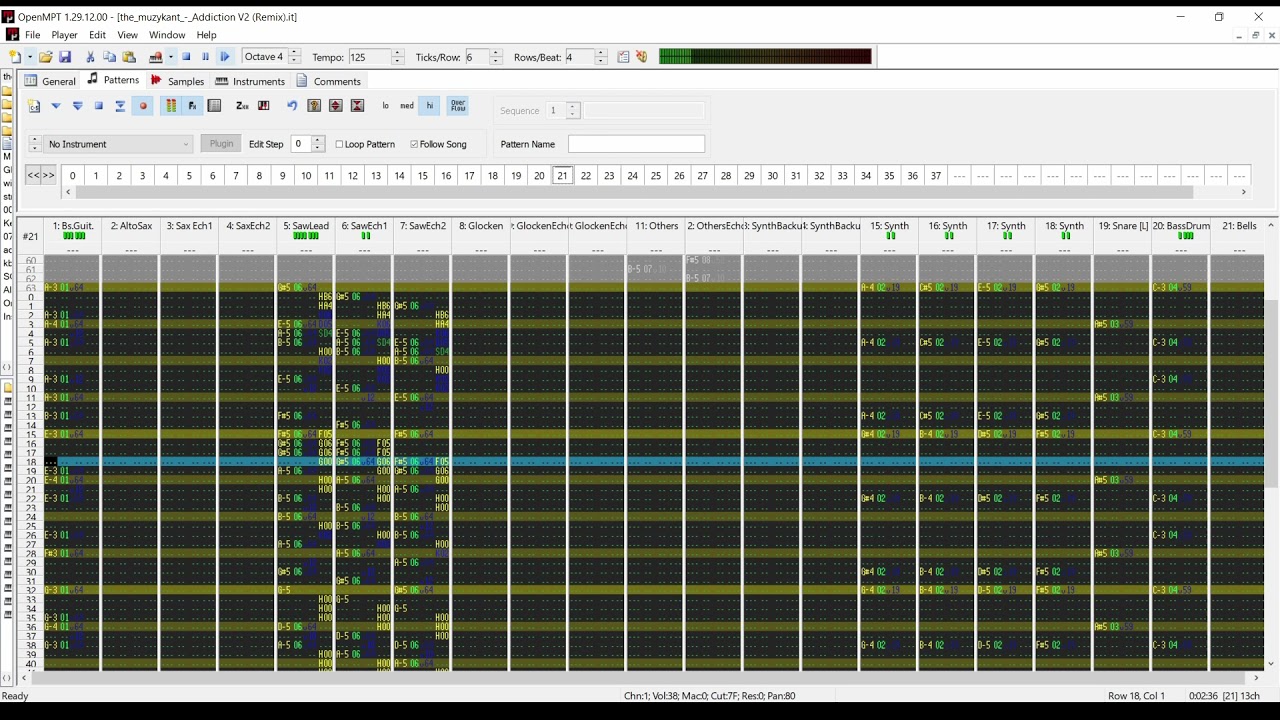Open the Zxx macro configuration
Image resolution: width=1280 pixels, height=720 pixels.
click(242, 106)
